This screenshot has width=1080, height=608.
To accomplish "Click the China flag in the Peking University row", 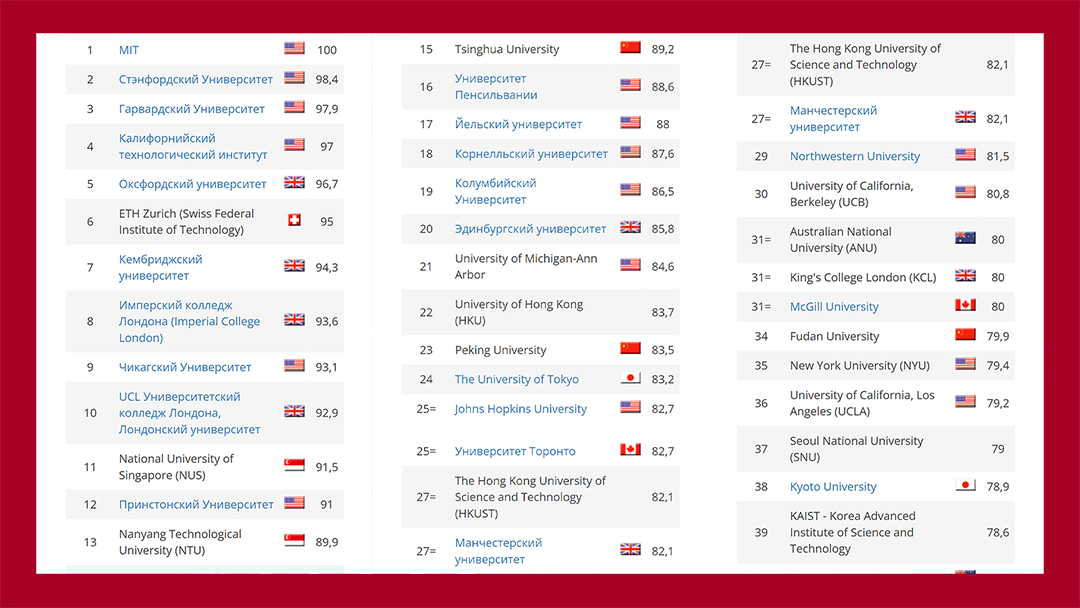I will tap(630, 348).
